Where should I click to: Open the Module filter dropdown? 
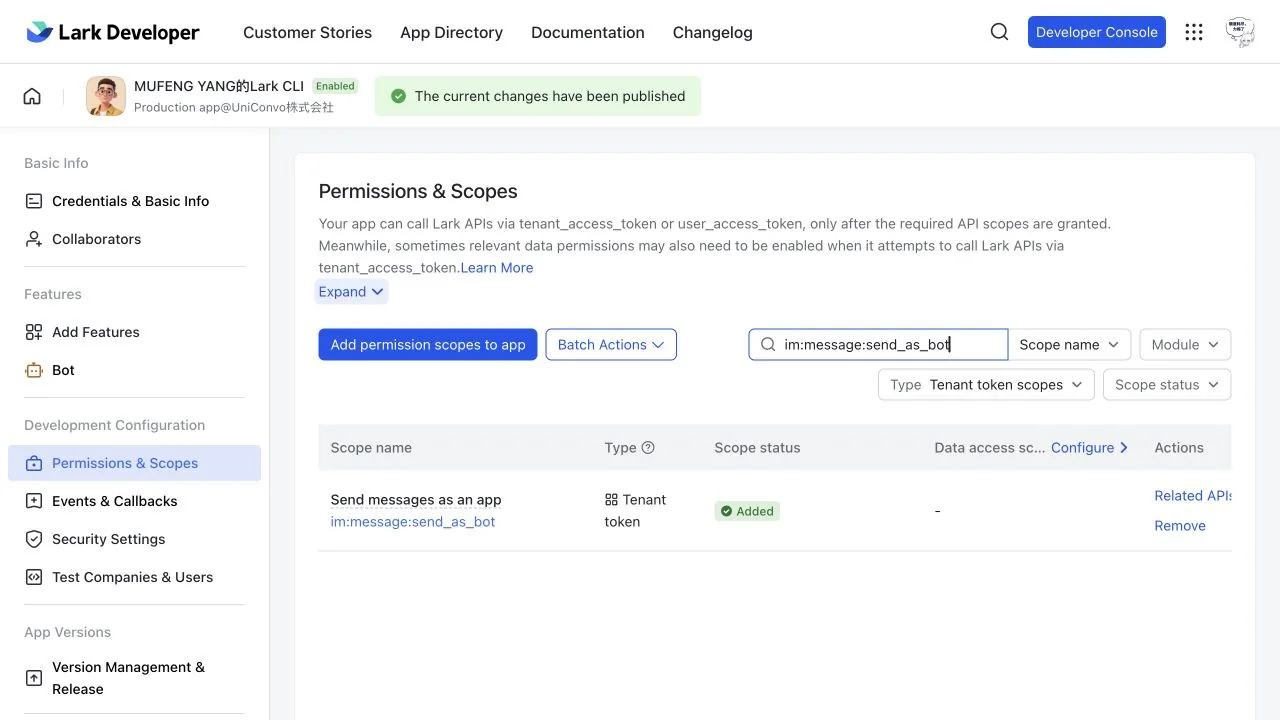(1185, 345)
